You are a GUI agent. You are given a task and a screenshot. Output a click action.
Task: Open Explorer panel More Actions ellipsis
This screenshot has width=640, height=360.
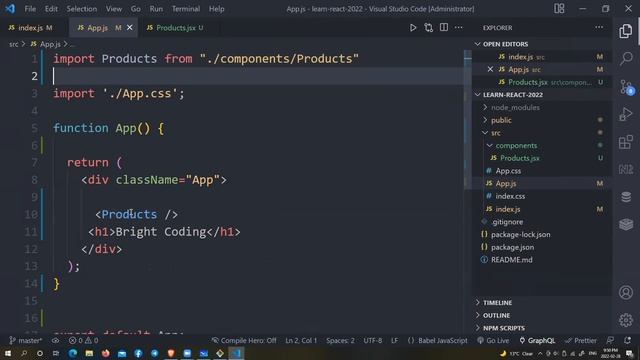[599, 27]
